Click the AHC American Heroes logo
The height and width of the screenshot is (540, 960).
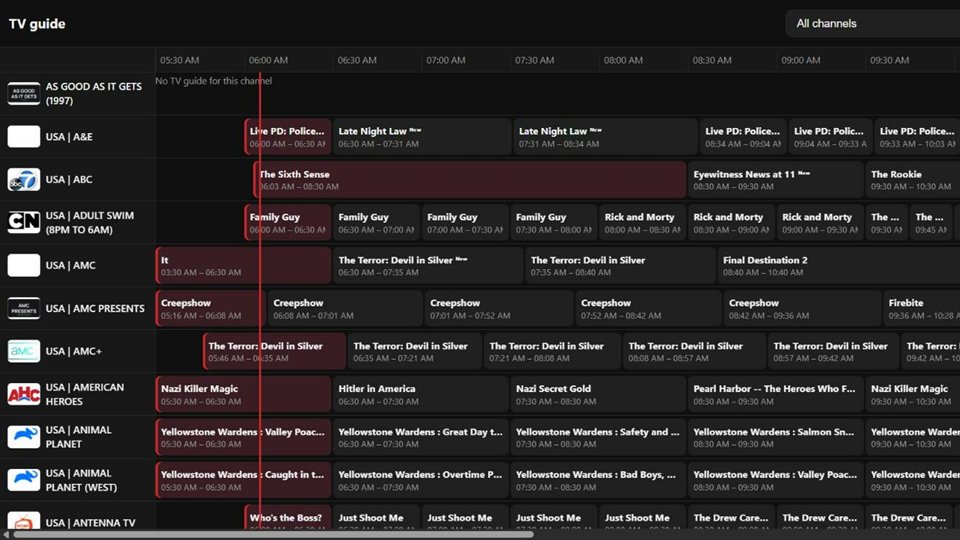(24, 394)
